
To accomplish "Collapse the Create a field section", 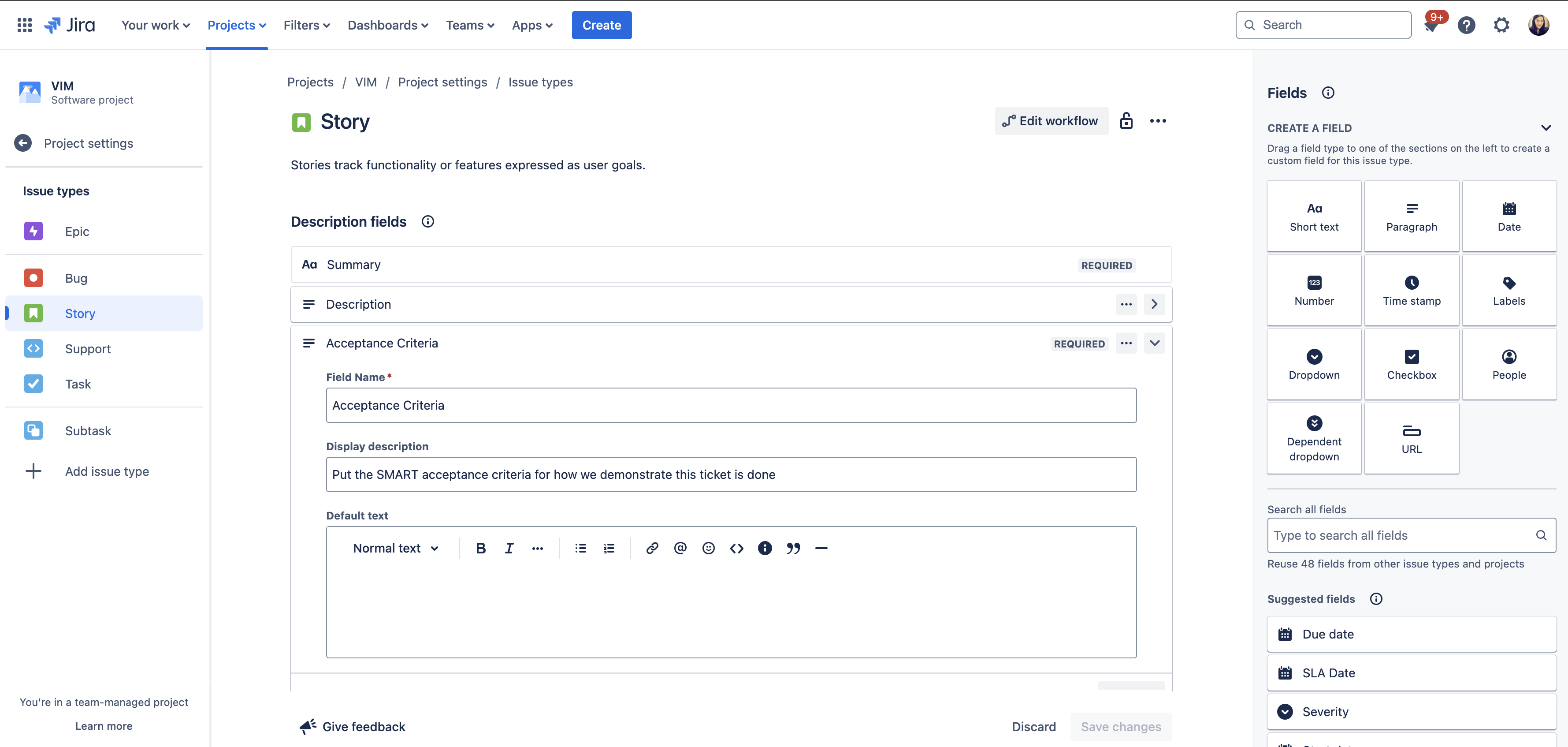I will pos(1545,128).
